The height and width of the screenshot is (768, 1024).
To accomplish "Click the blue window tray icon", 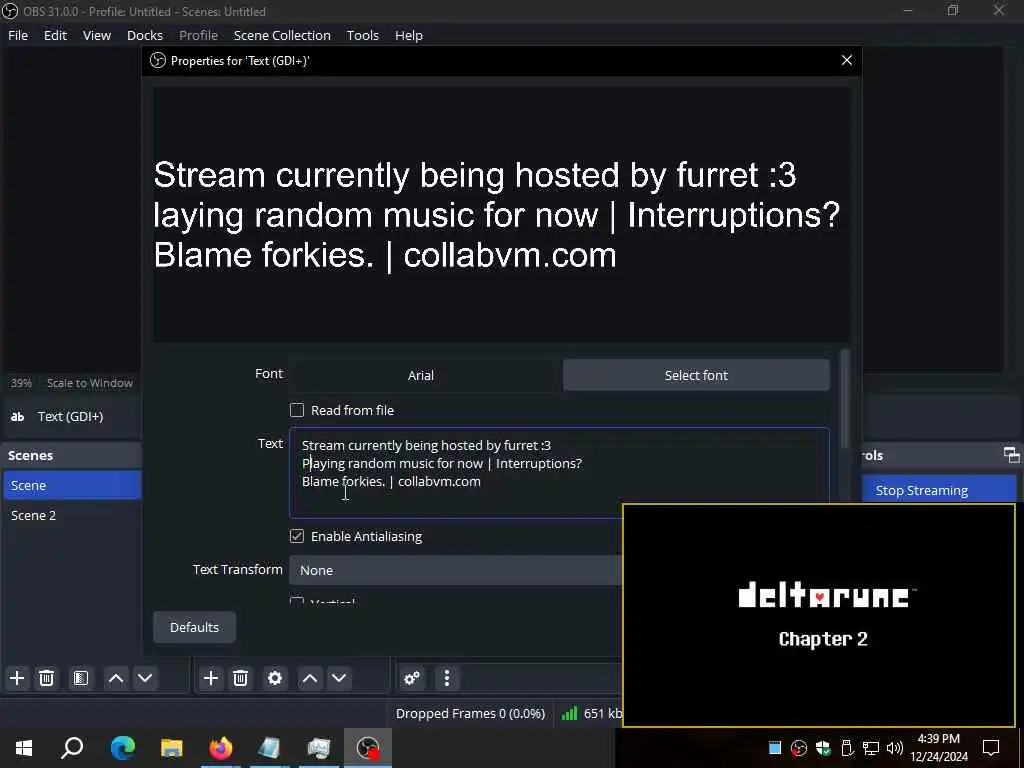I will [x=775, y=748].
